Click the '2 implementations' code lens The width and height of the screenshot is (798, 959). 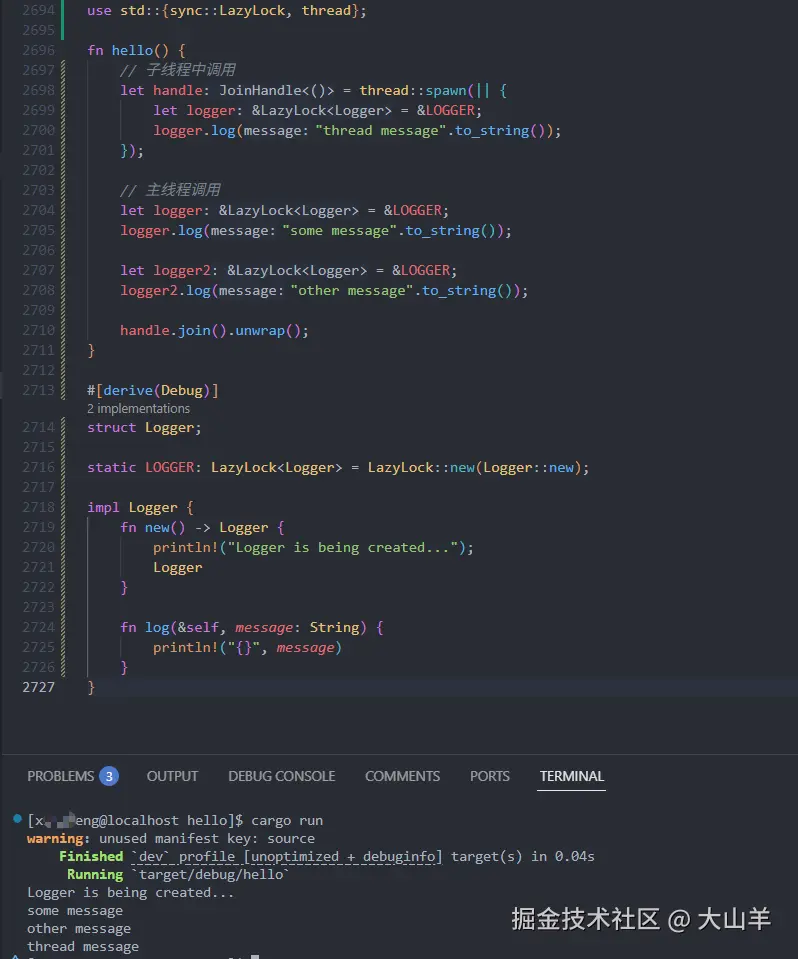[x=138, y=408]
